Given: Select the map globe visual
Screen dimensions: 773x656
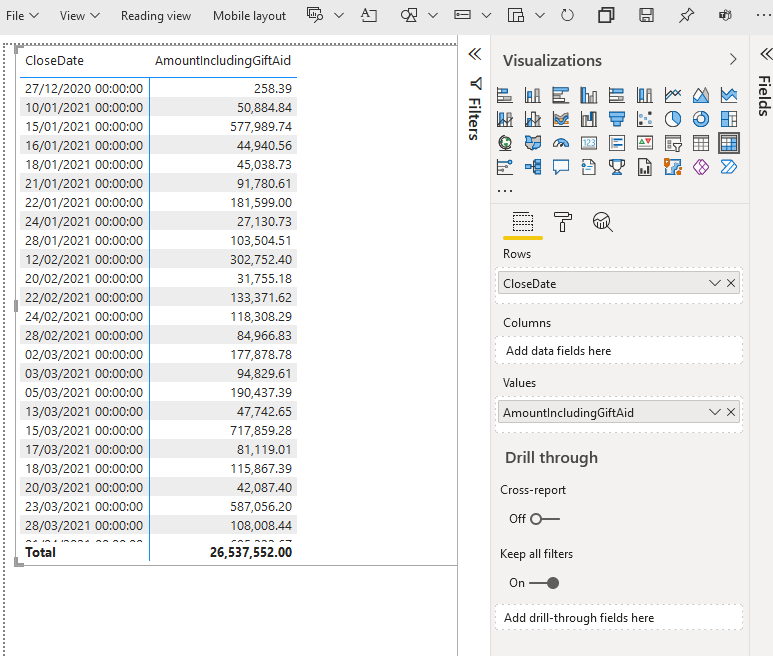Looking at the screenshot, I should pos(505,143).
